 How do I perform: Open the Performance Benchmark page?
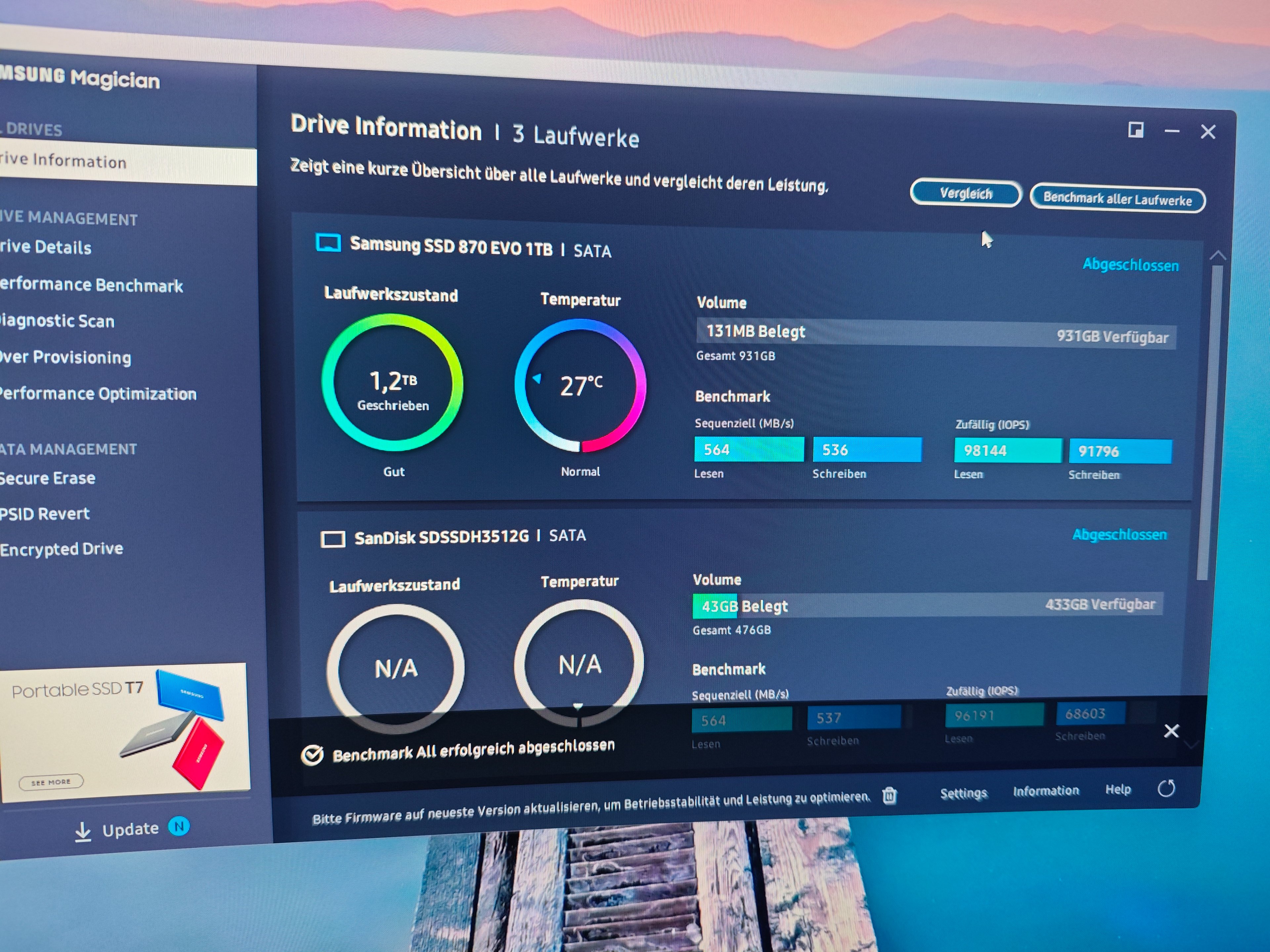(91, 285)
